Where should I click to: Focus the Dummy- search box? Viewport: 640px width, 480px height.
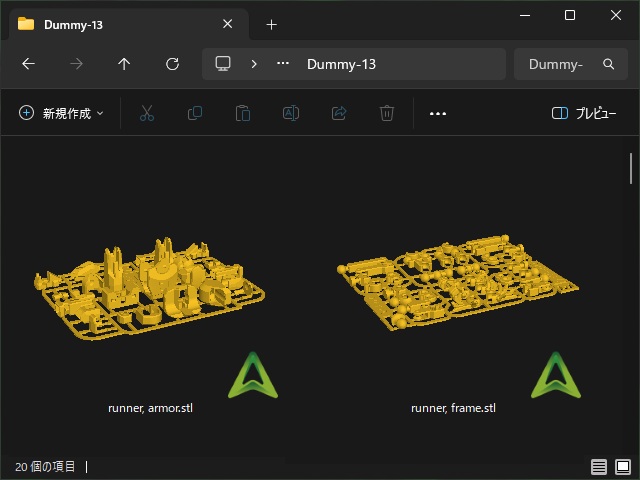571,64
